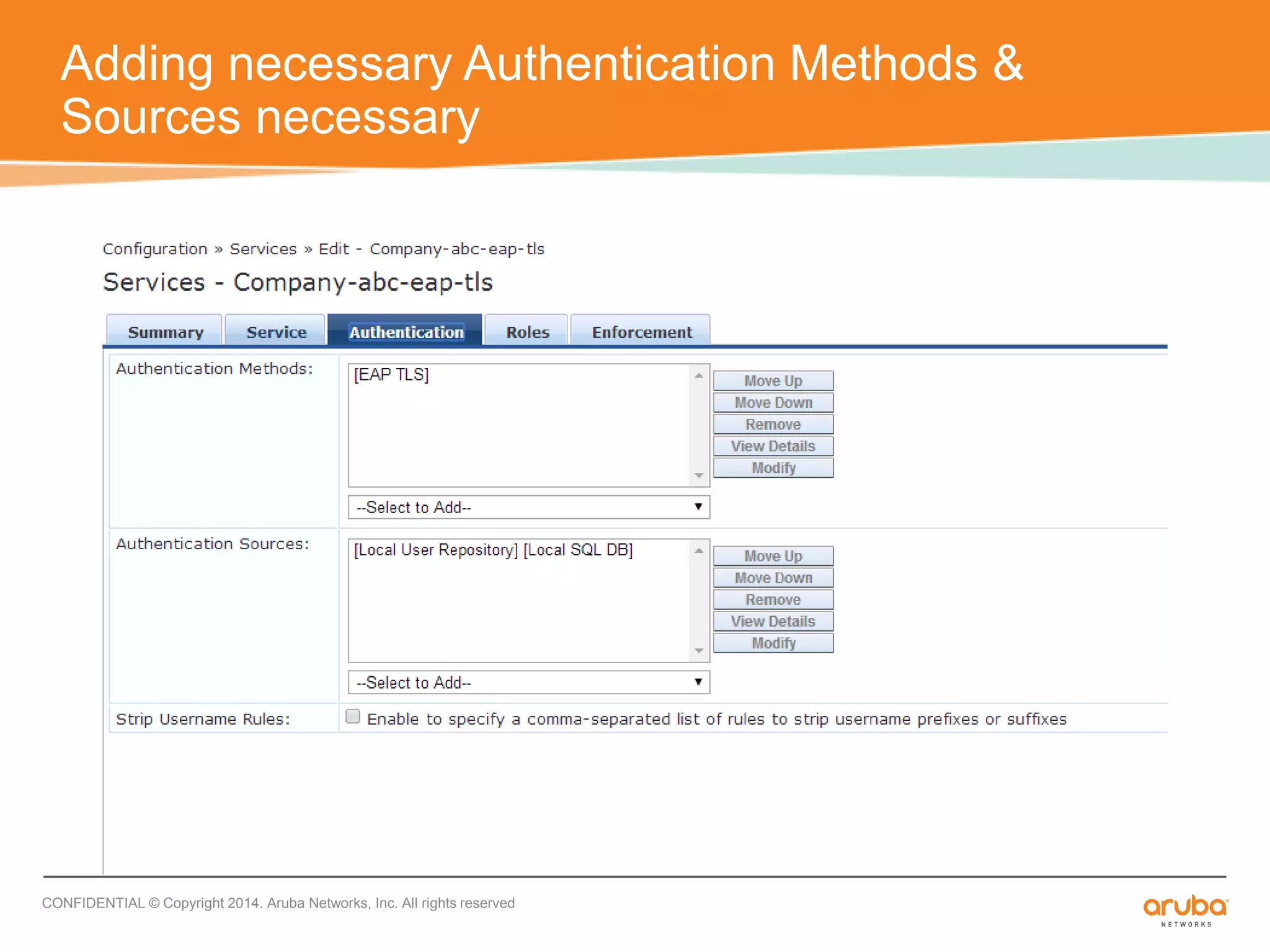Open Select to Add dropdown for sources
Viewport: 1270px width, 952px height.
click(x=529, y=682)
